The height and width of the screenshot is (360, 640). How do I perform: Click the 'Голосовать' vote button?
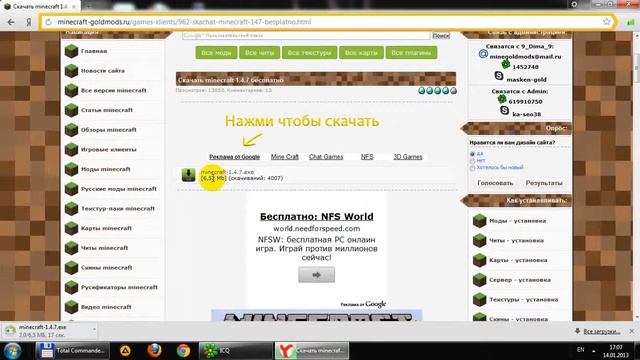click(495, 183)
